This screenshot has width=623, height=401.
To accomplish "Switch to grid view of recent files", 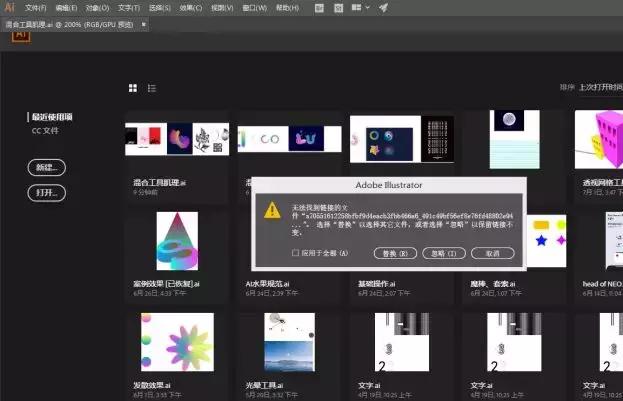I will click(x=133, y=88).
